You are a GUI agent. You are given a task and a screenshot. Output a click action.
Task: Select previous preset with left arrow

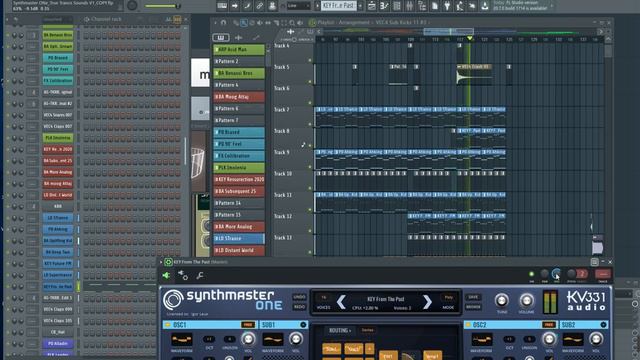click(x=341, y=302)
